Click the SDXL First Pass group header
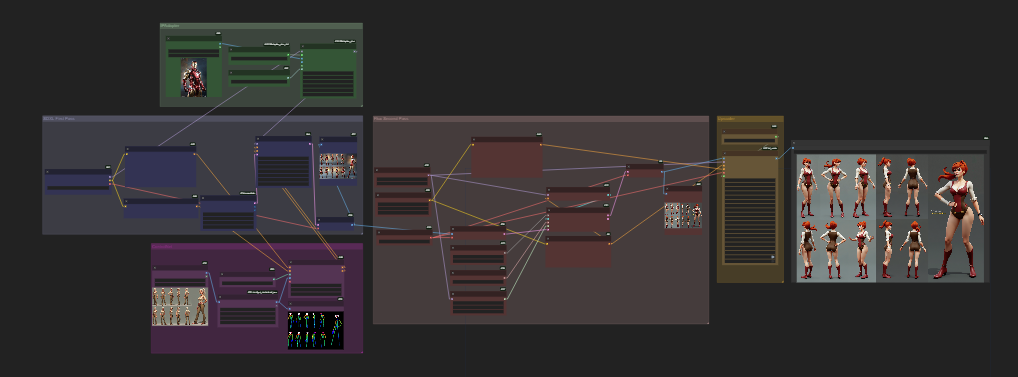Screen dimensions: 1018x377 [x=203, y=119]
